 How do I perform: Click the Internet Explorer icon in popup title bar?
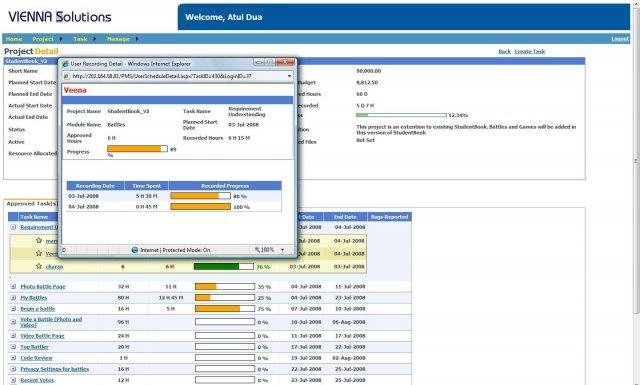(65, 64)
